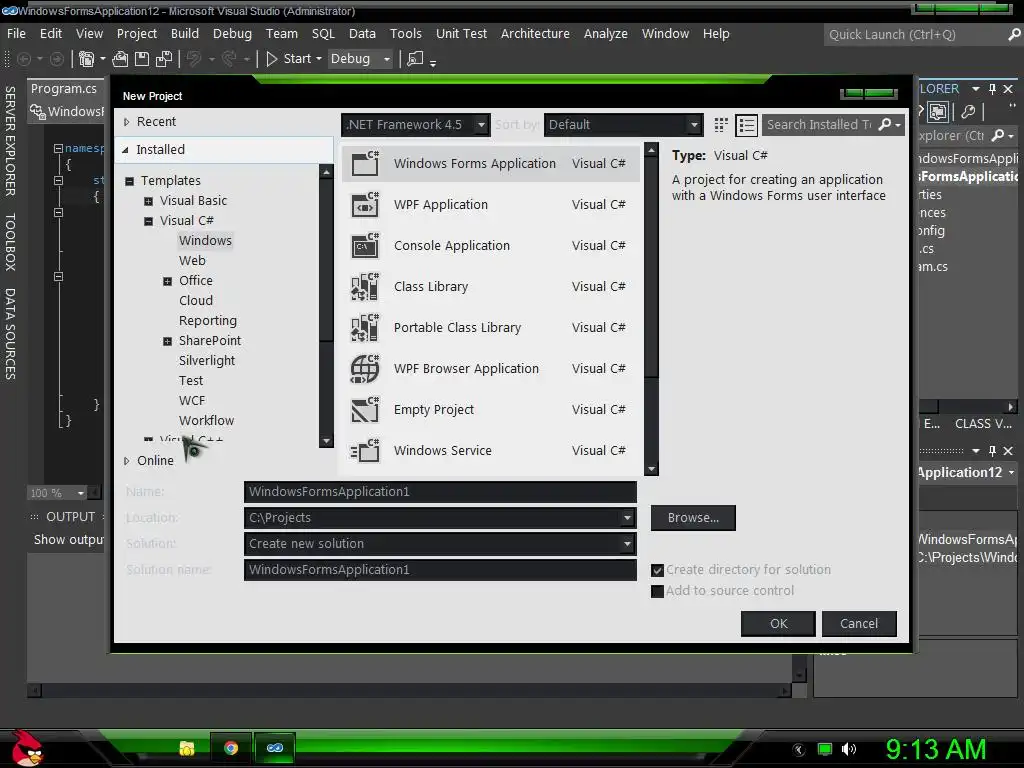The height and width of the screenshot is (768, 1024).
Task: Click Quick Launch search magnifier icon
Action: click(1014, 35)
